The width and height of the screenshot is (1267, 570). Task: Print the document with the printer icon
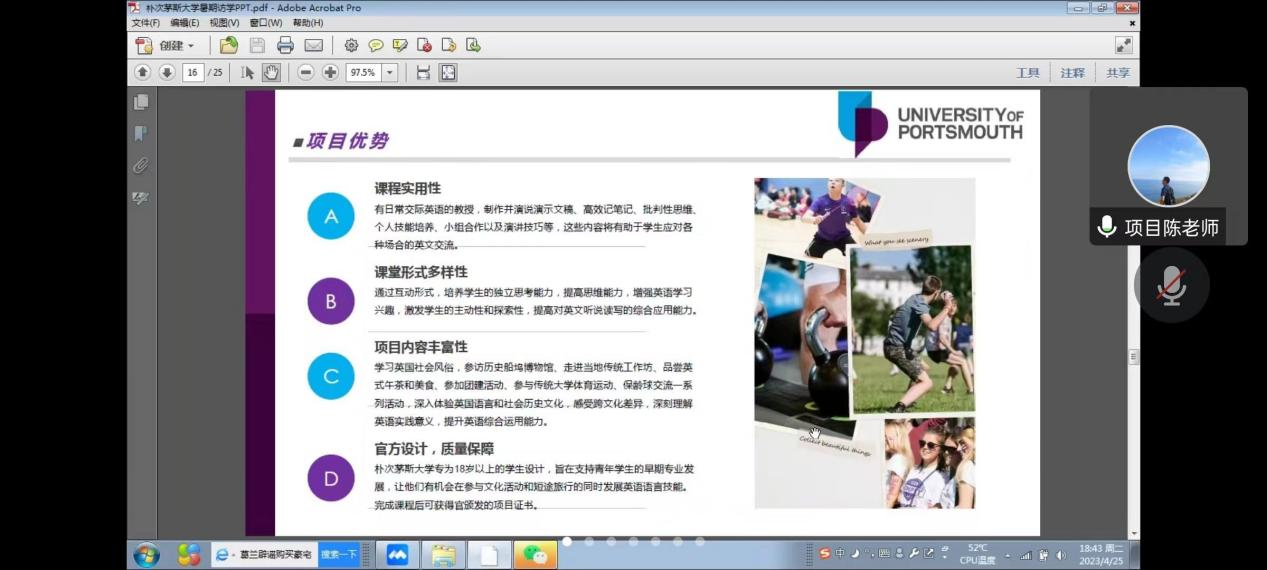tap(285, 45)
